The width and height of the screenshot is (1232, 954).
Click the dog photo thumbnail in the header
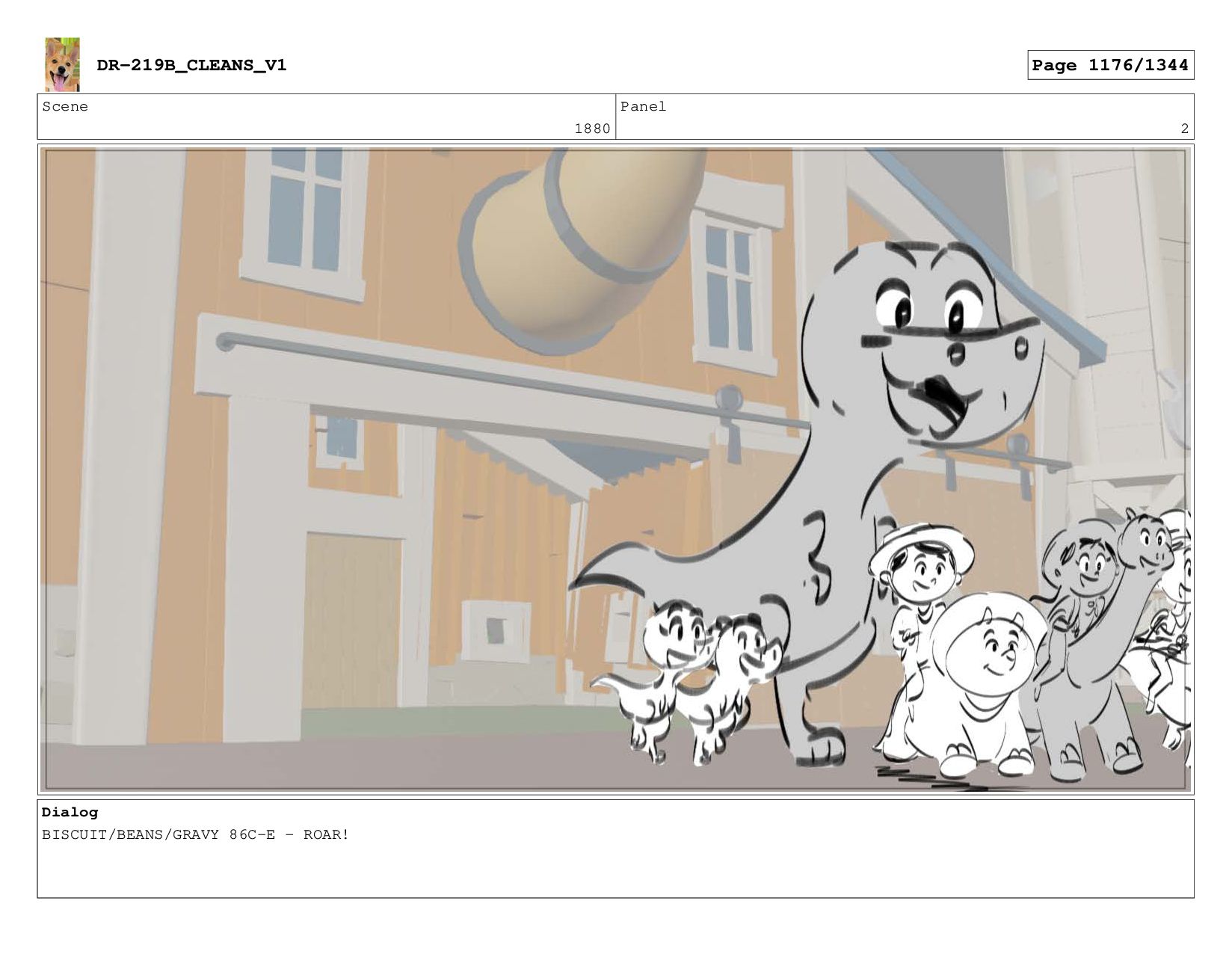(62, 64)
